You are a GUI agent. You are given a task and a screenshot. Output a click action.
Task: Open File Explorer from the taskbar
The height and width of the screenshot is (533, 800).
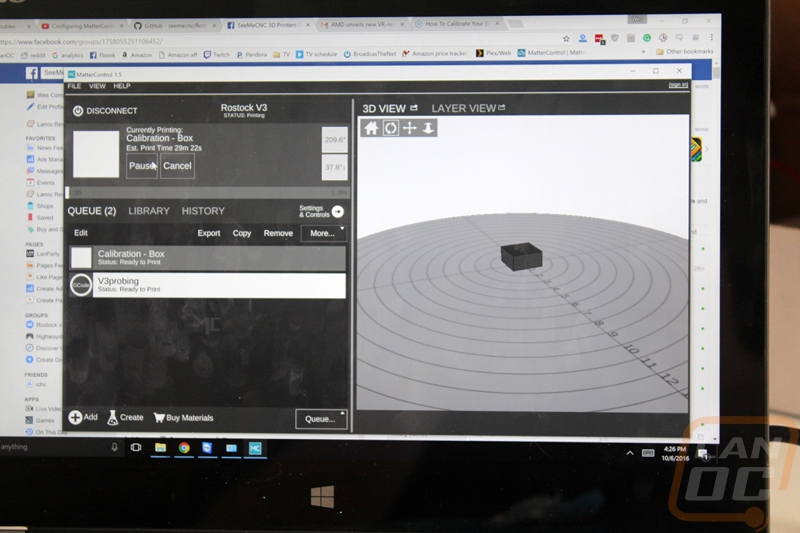click(x=160, y=448)
